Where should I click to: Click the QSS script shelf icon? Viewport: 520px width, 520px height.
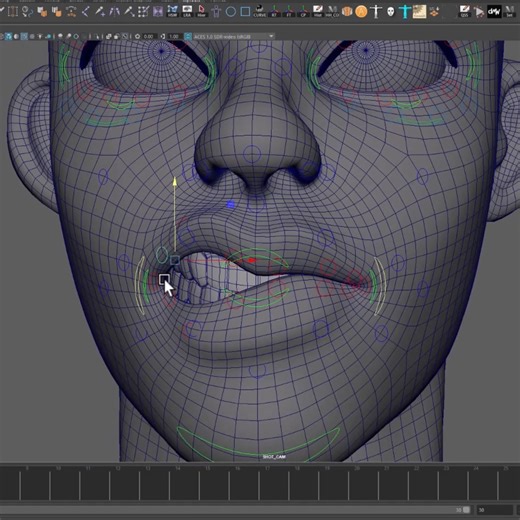pyautogui.click(x=464, y=11)
